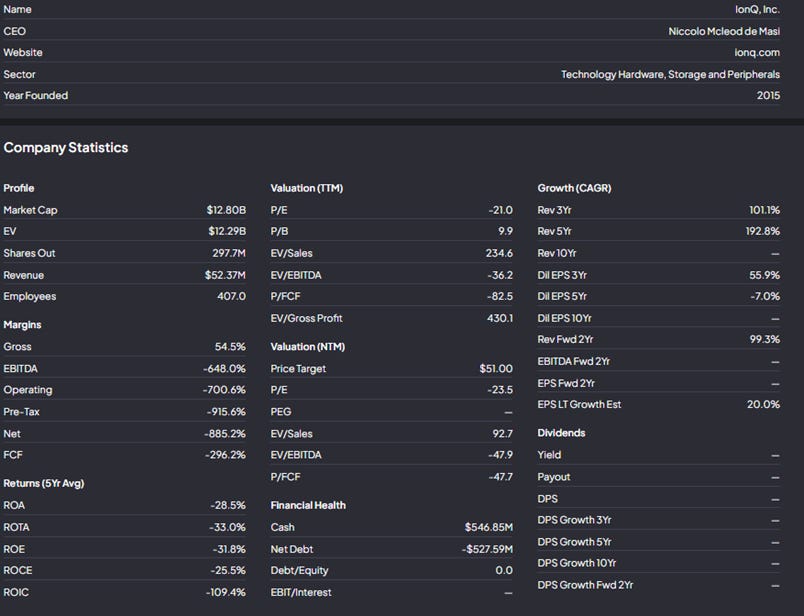Select the Rev 5Yr value 192.8%

[x=762, y=231]
